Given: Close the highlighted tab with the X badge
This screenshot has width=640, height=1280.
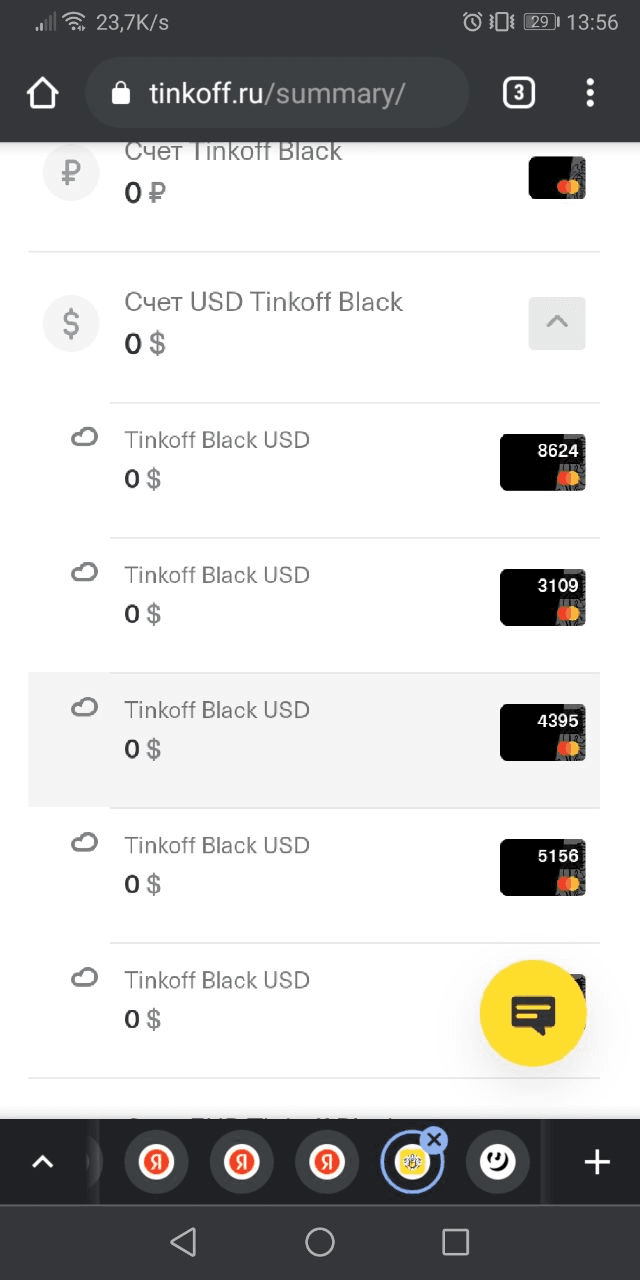Looking at the screenshot, I should tap(434, 1139).
